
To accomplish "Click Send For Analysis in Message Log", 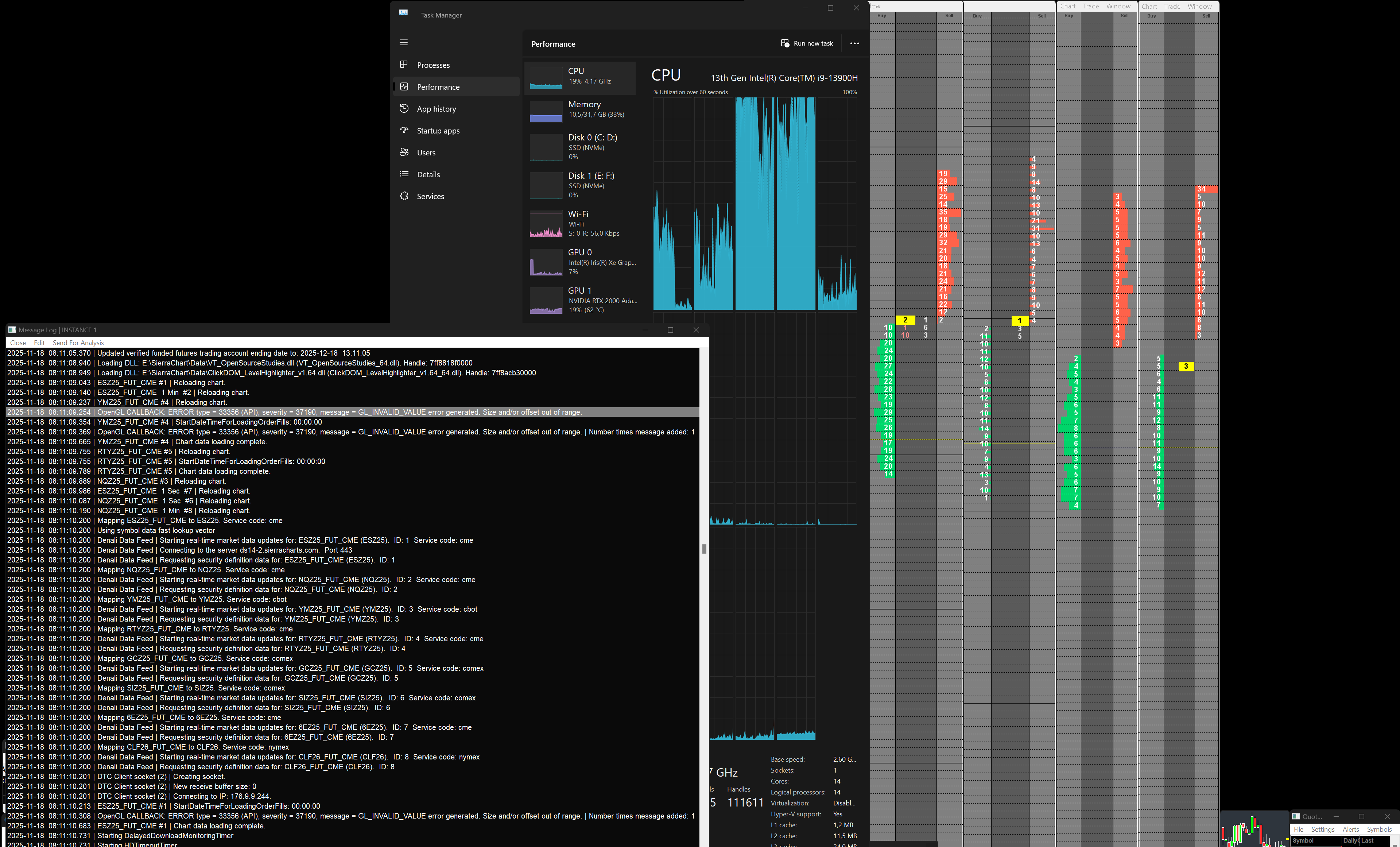I will (x=78, y=343).
